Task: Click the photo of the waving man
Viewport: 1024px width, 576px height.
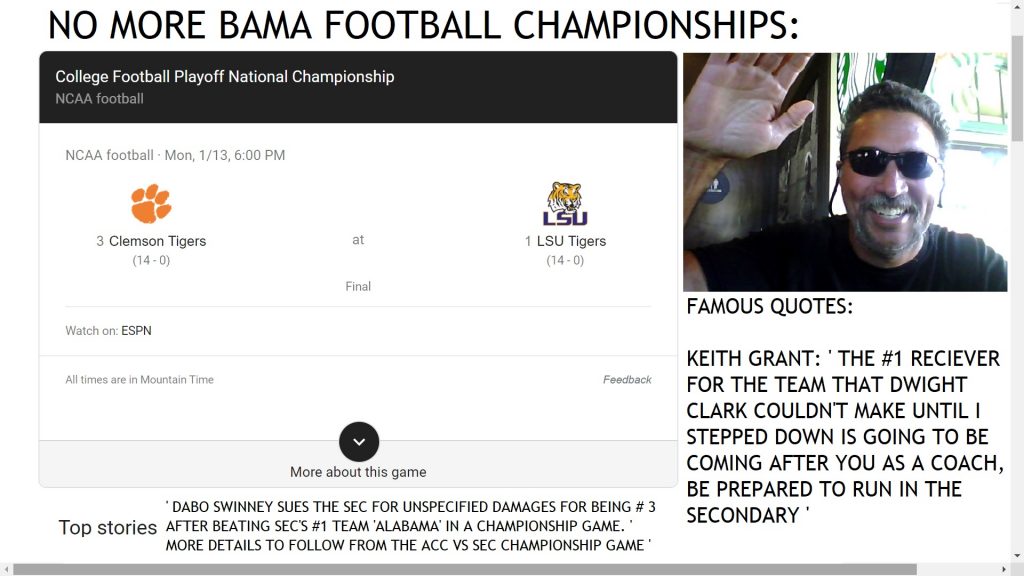Action: click(x=845, y=172)
